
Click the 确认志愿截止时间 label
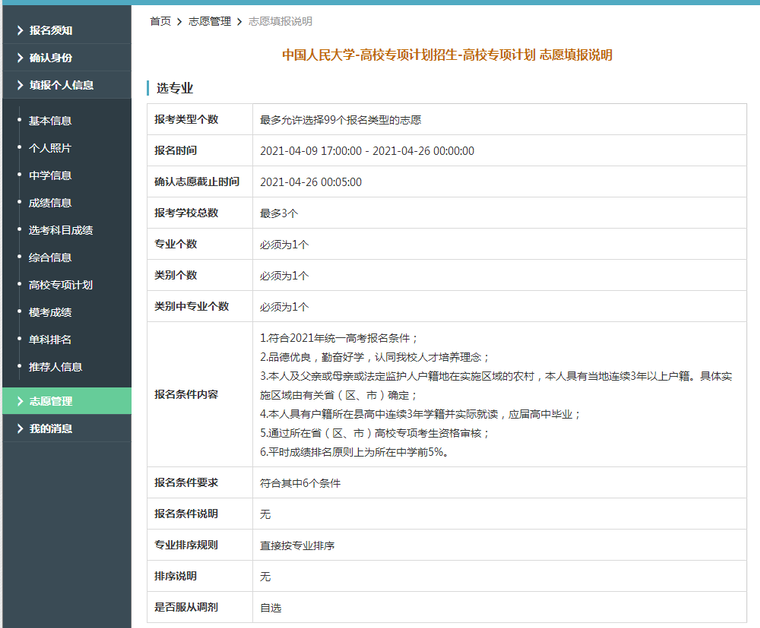[x=197, y=181]
